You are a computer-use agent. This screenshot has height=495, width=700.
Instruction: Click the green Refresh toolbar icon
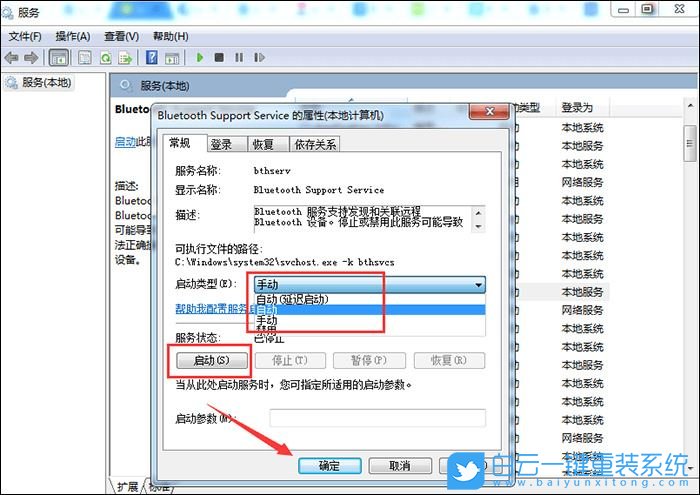106,58
